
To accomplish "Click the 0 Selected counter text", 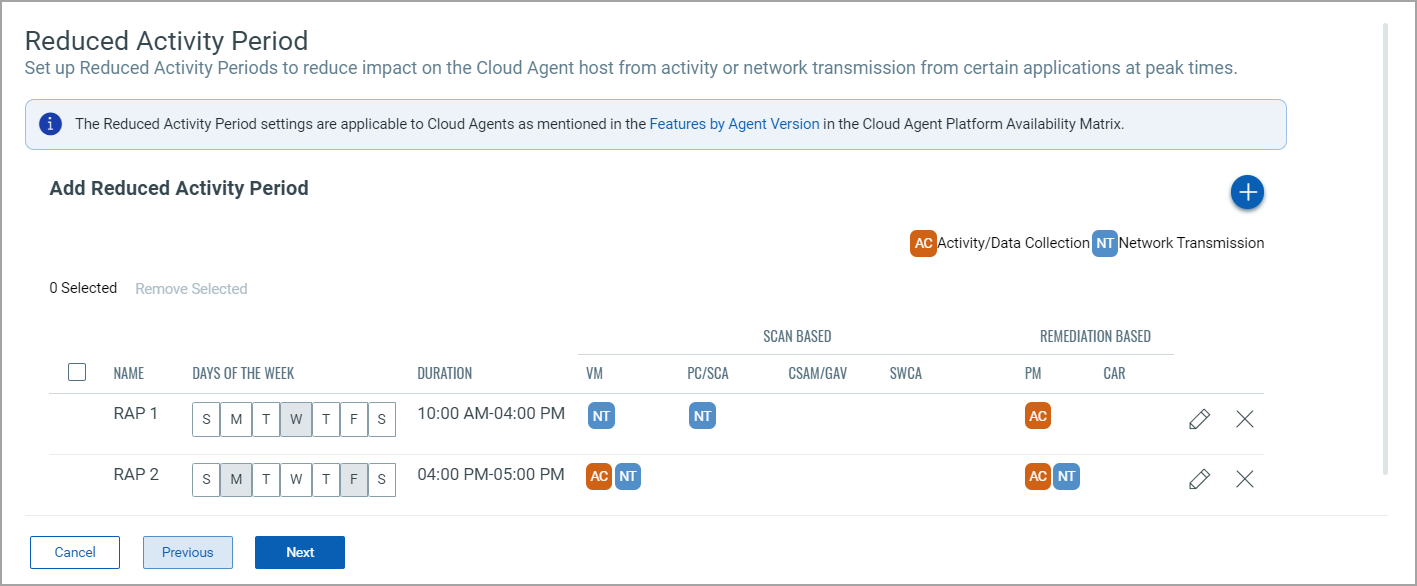I will pyautogui.click(x=83, y=288).
